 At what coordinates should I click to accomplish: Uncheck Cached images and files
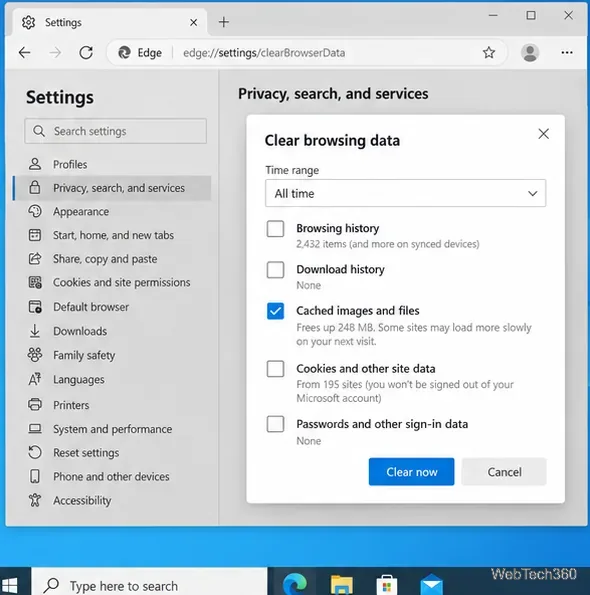point(275,311)
